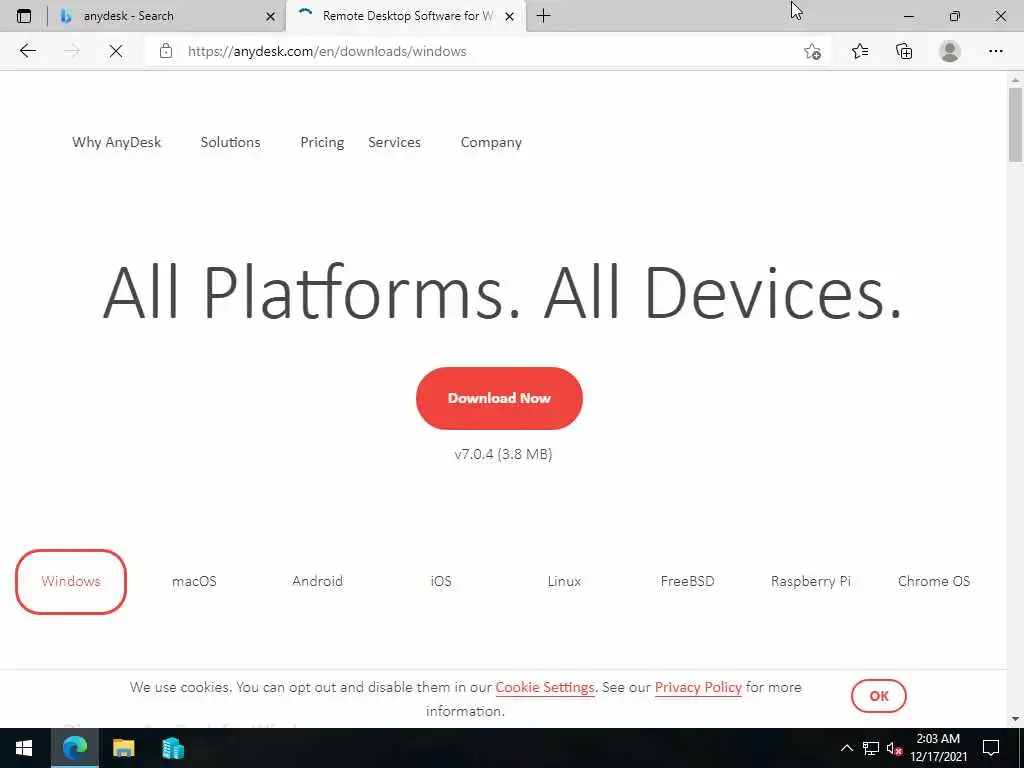
Task: Click the Download Now button
Action: point(499,398)
